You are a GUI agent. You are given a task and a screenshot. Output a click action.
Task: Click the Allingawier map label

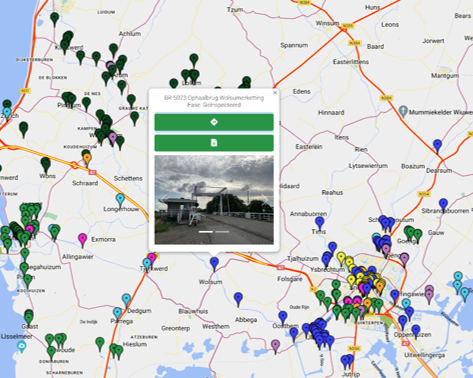point(78,257)
